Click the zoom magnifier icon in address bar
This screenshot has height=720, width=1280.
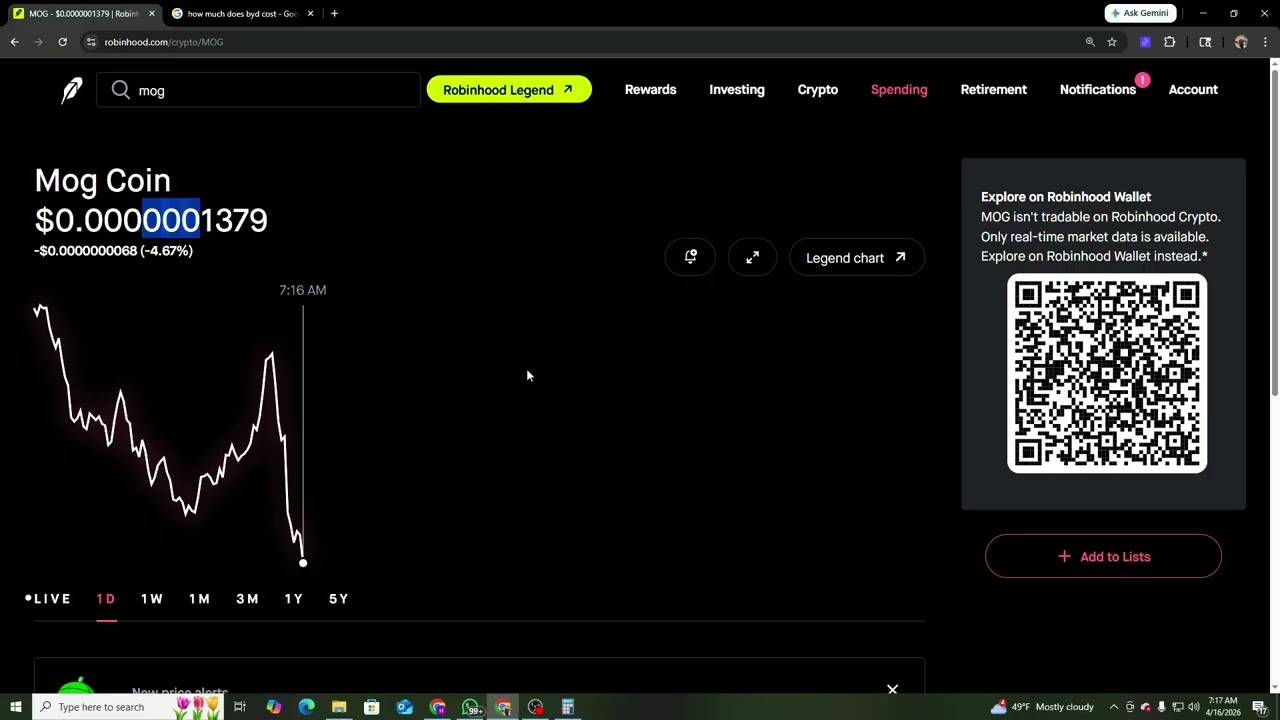(x=1090, y=42)
